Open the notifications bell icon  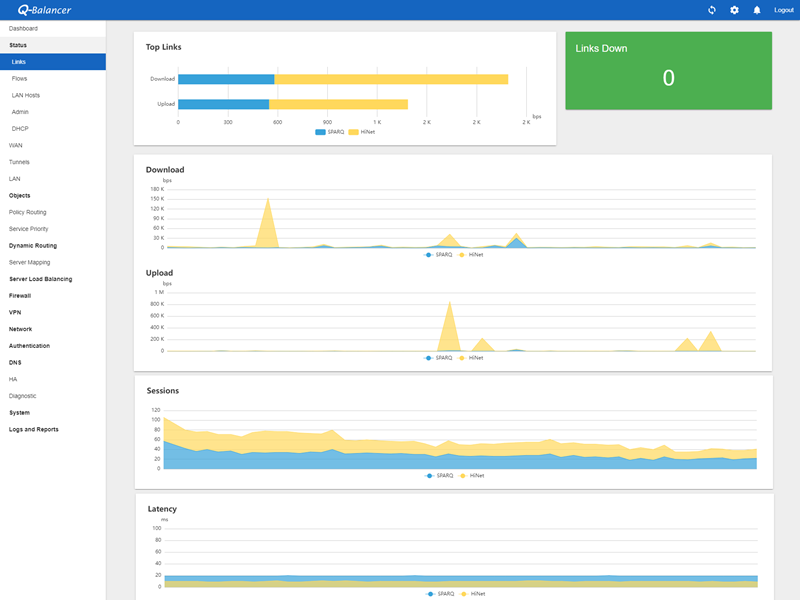[757, 10]
